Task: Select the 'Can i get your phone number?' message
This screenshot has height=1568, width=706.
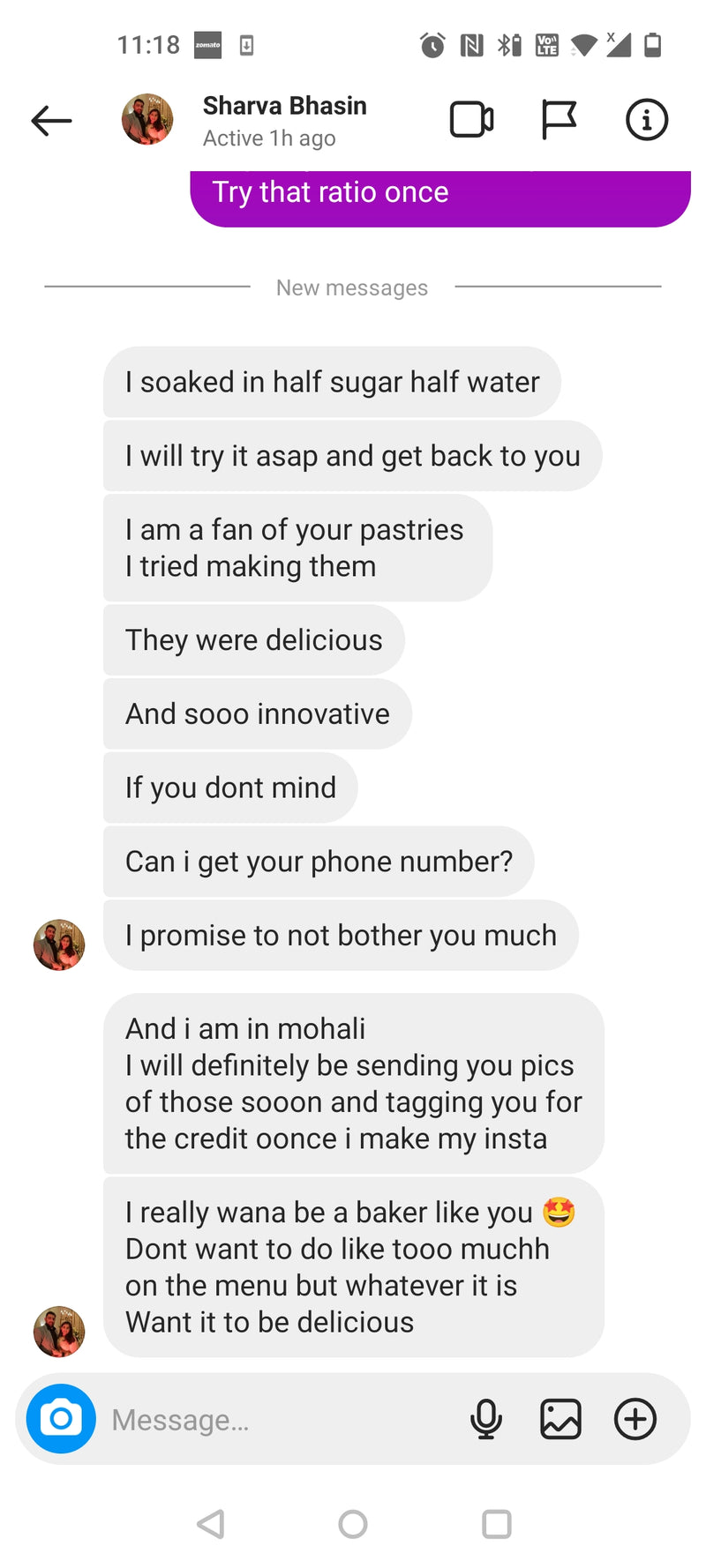Action: (319, 862)
